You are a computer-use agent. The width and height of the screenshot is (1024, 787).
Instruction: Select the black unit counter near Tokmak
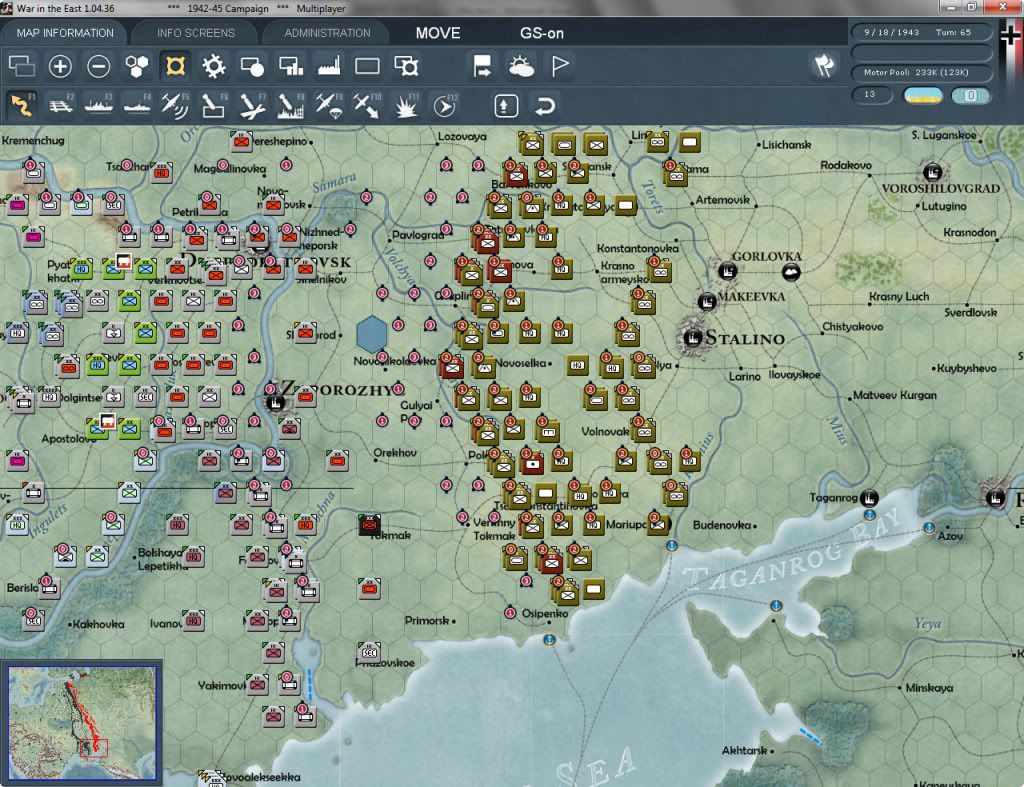(x=369, y=524)
